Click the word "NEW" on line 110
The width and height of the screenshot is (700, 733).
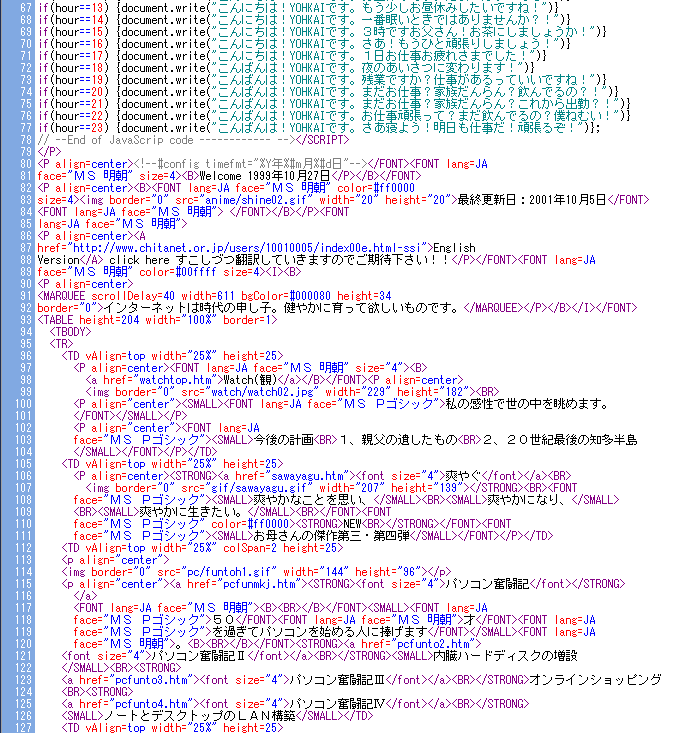point(352,524)
